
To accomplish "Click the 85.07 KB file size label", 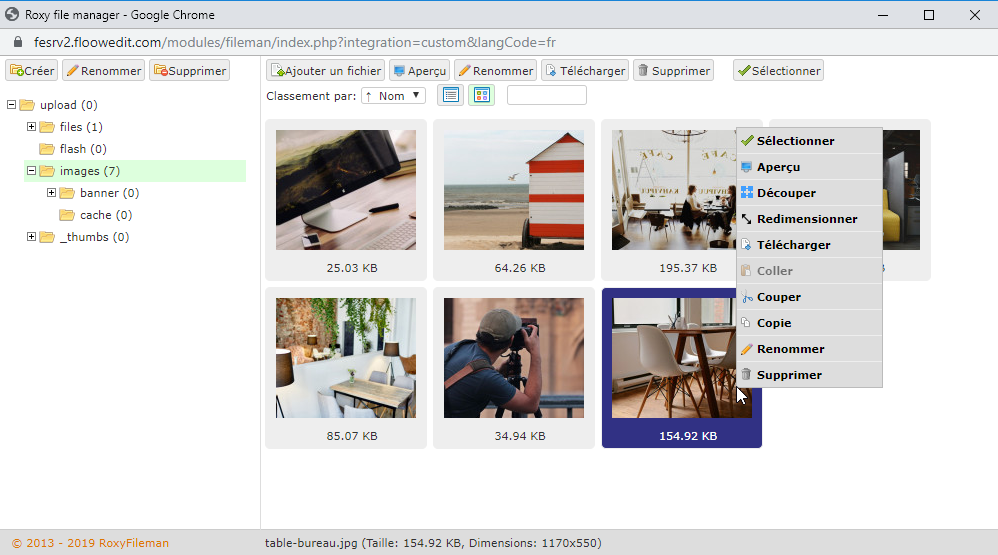I will click(352, 436).
